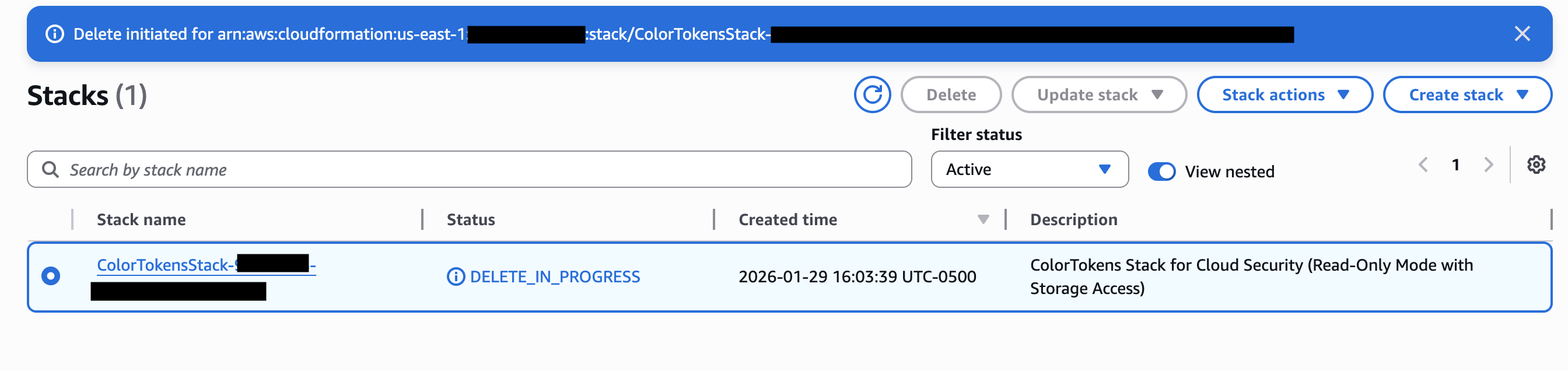Select the ColorTokensStack radio button
This screenshot has width=1568, height=371.
[51, 276]
